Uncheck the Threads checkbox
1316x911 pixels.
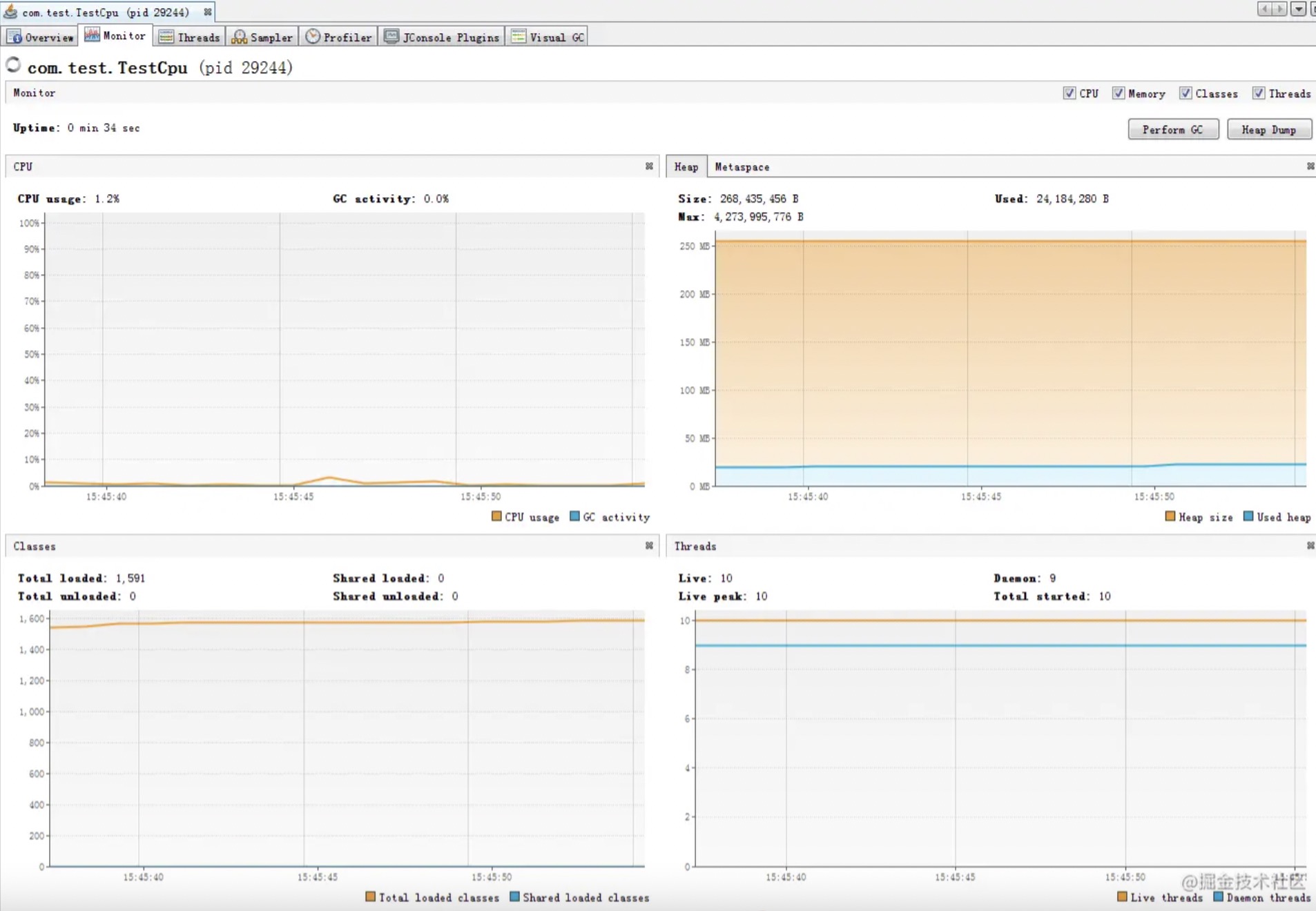(x=1259, y=93)
